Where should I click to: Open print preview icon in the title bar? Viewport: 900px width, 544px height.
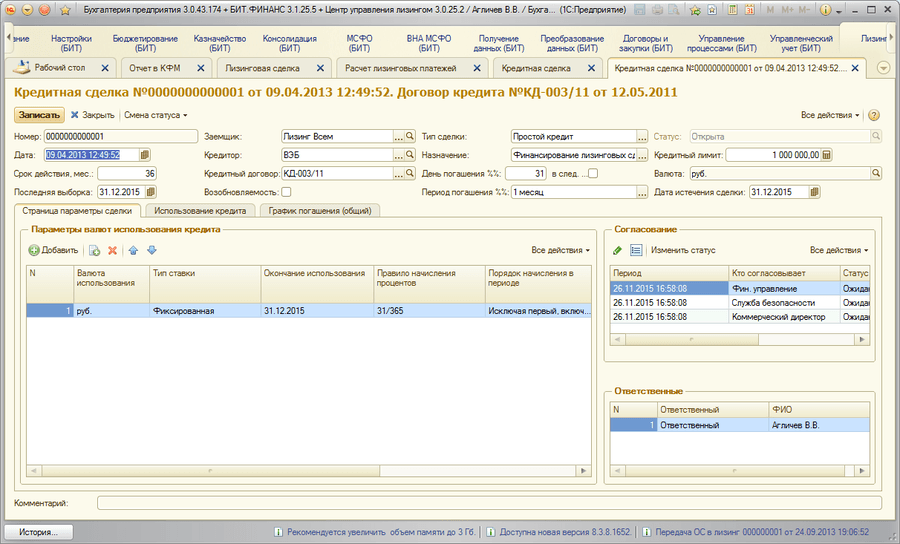[x=674, y=10]
